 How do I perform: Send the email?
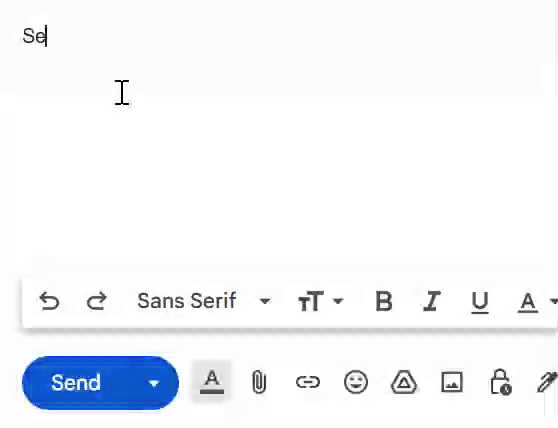click(75, 383)
